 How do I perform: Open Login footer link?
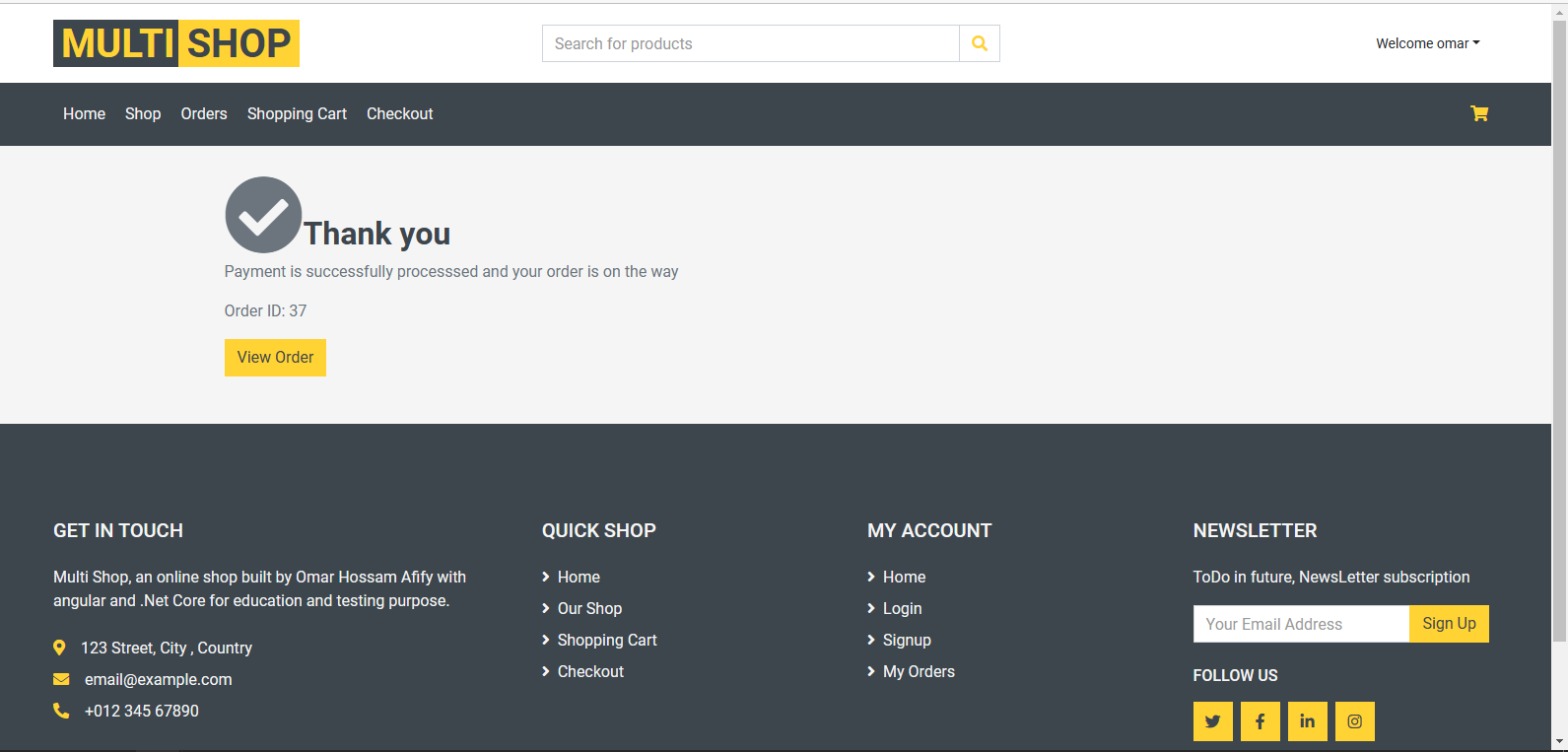coord(902,608)
